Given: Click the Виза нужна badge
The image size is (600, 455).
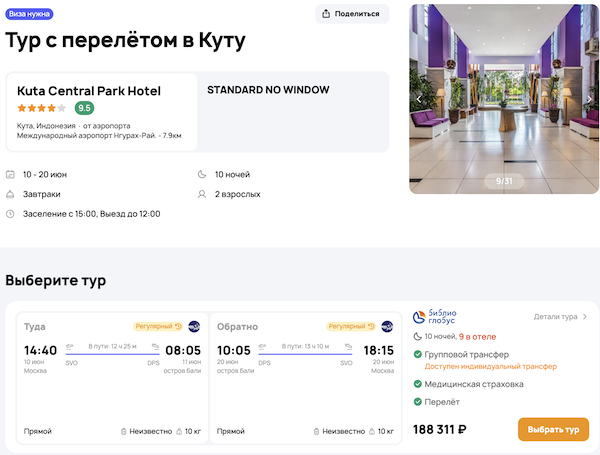Looking at the screenshot, I should coord(31,14).
